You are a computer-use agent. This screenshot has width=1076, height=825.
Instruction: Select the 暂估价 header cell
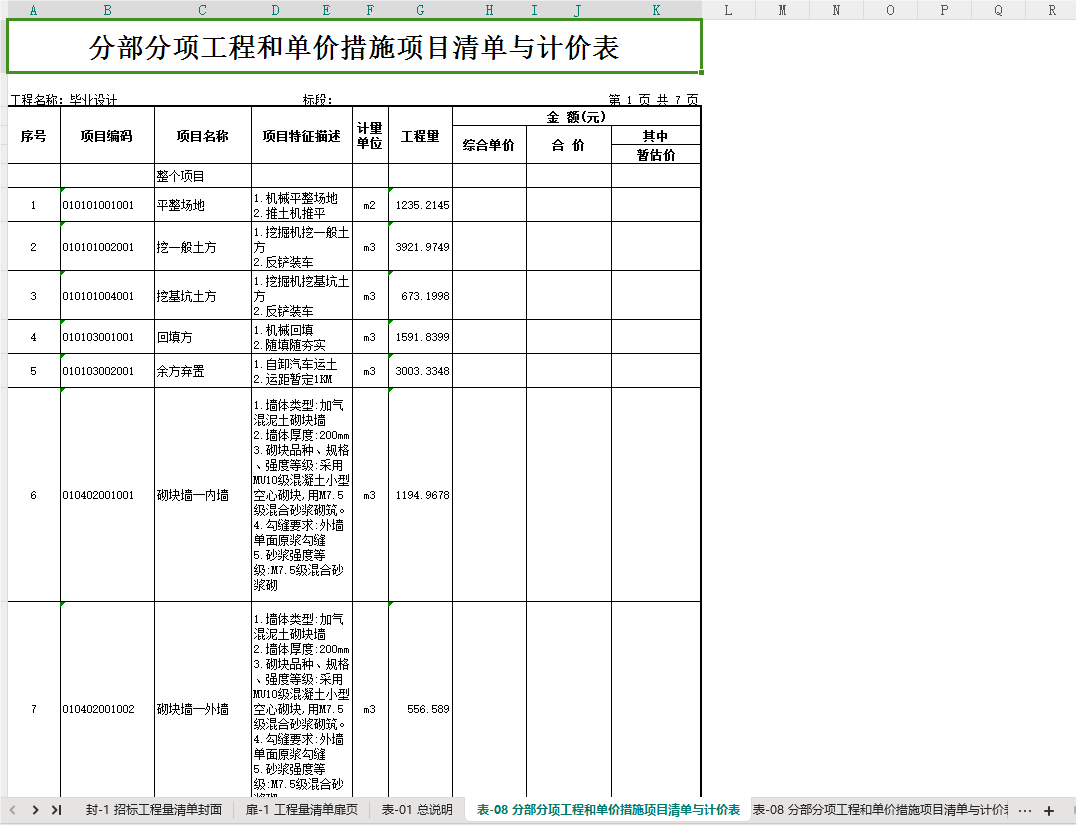point(656,154)
